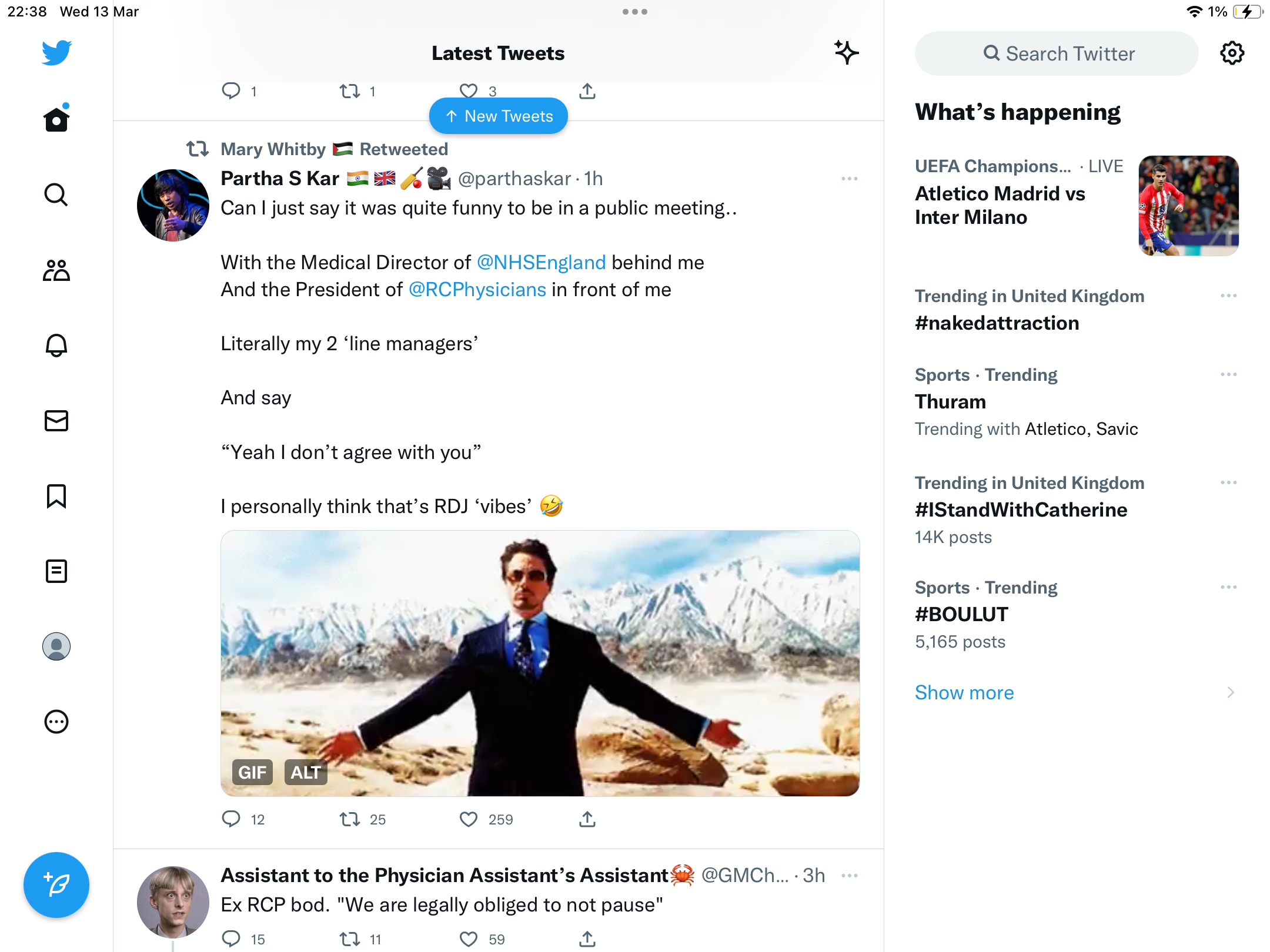Screen dimensions: 1270x952
Task: Open Partha S Kar profile picture
Action: [x=173, y=205]
